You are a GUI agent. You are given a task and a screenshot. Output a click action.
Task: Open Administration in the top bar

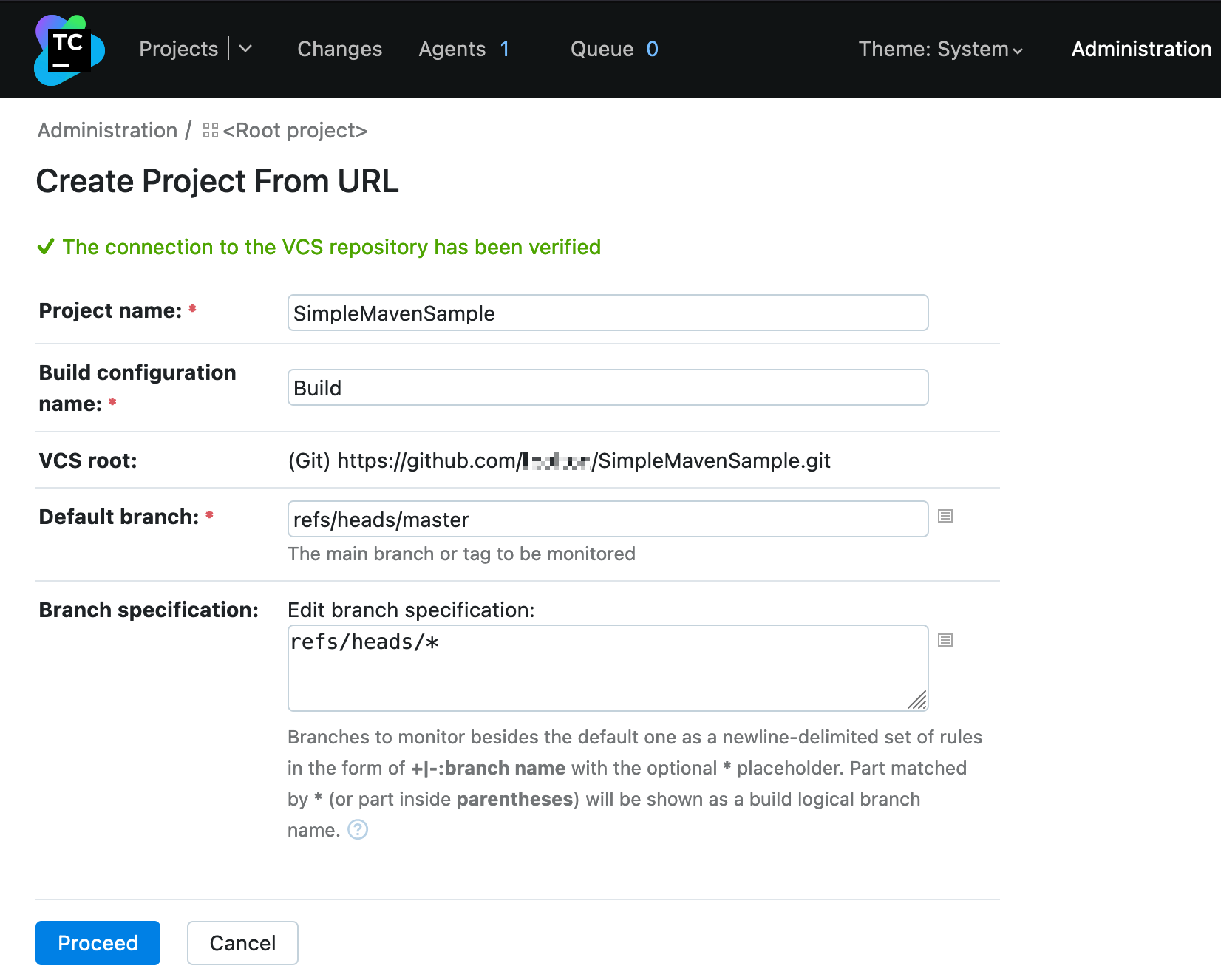[x=1140, y=50]
